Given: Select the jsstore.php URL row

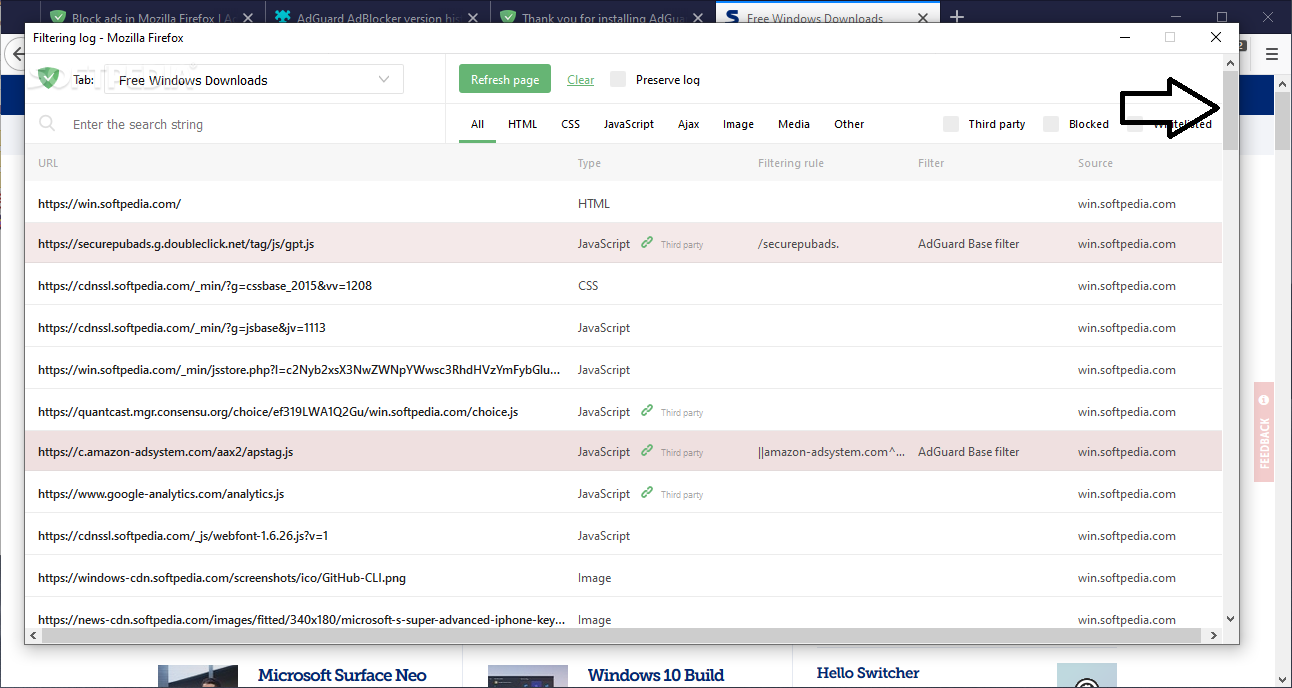Looking at the screenshot, I should pos(623,369).
